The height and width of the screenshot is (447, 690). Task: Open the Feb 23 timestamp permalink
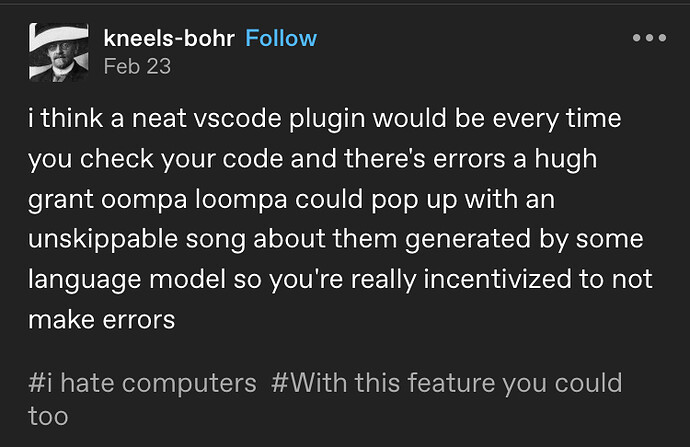click(137, 66)
